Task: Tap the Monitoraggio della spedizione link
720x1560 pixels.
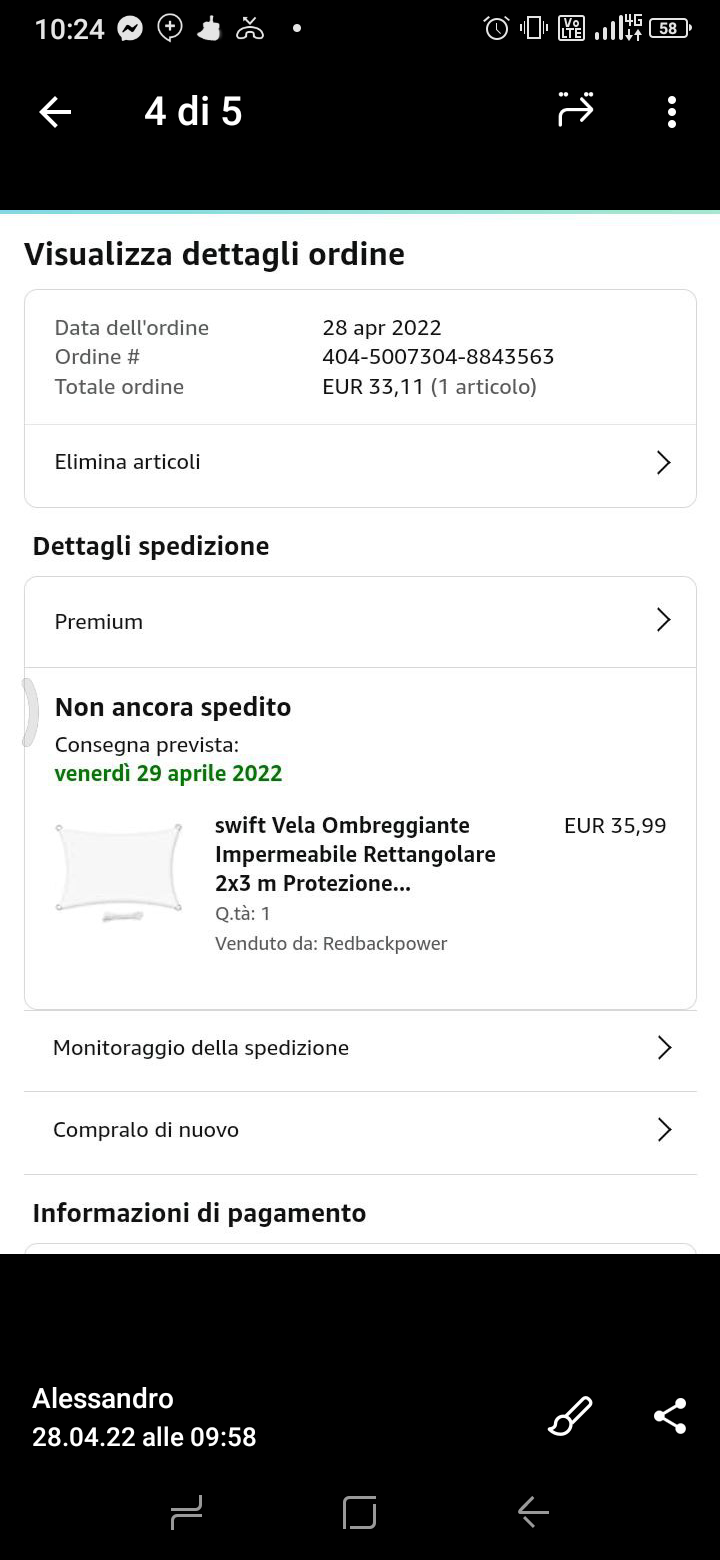Action: (201, 1048)
